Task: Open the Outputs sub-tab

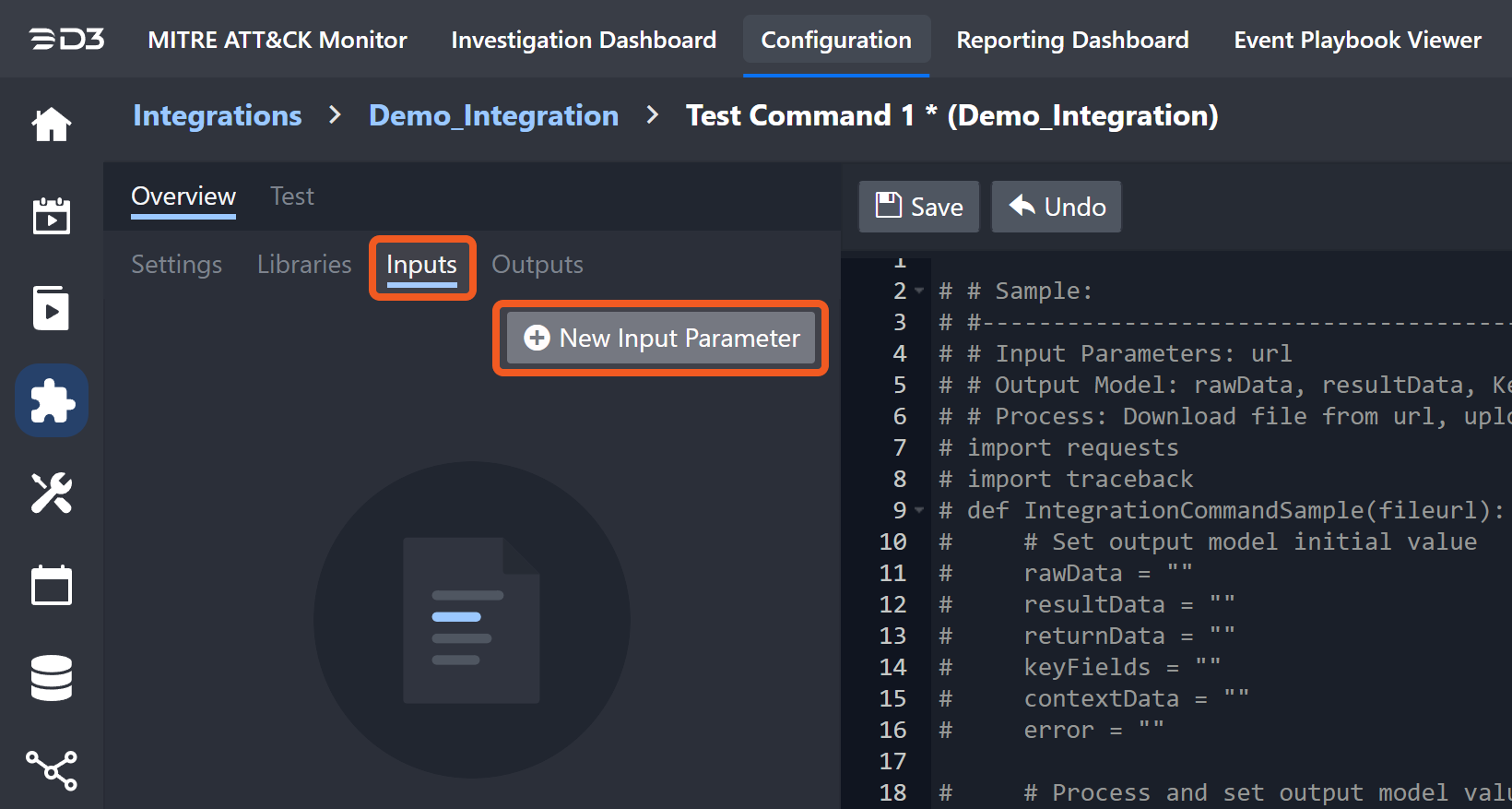Action: pyautogui.click(x=537, y=265)
